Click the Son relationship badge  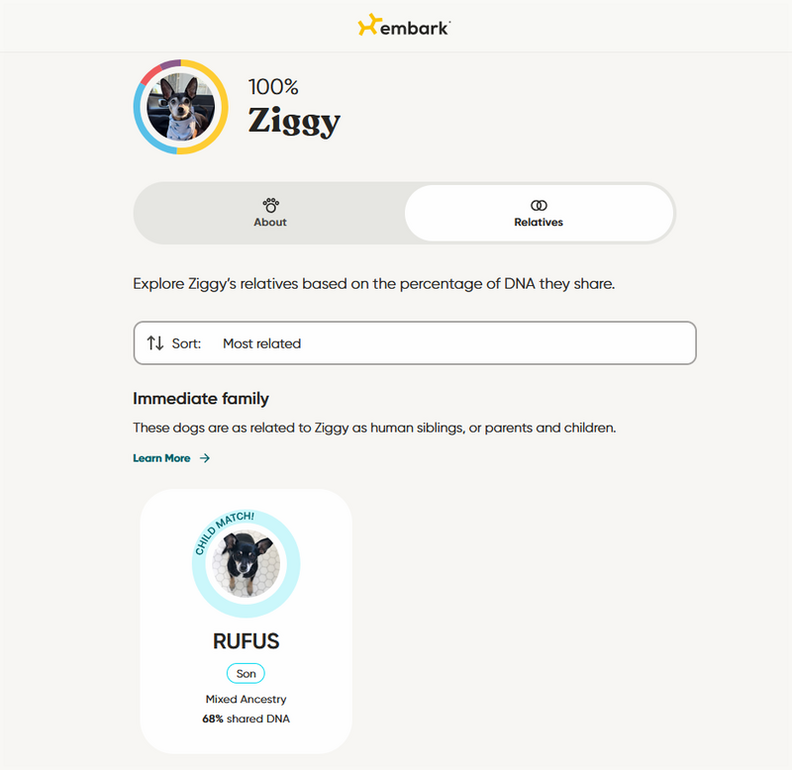point(246,674)
